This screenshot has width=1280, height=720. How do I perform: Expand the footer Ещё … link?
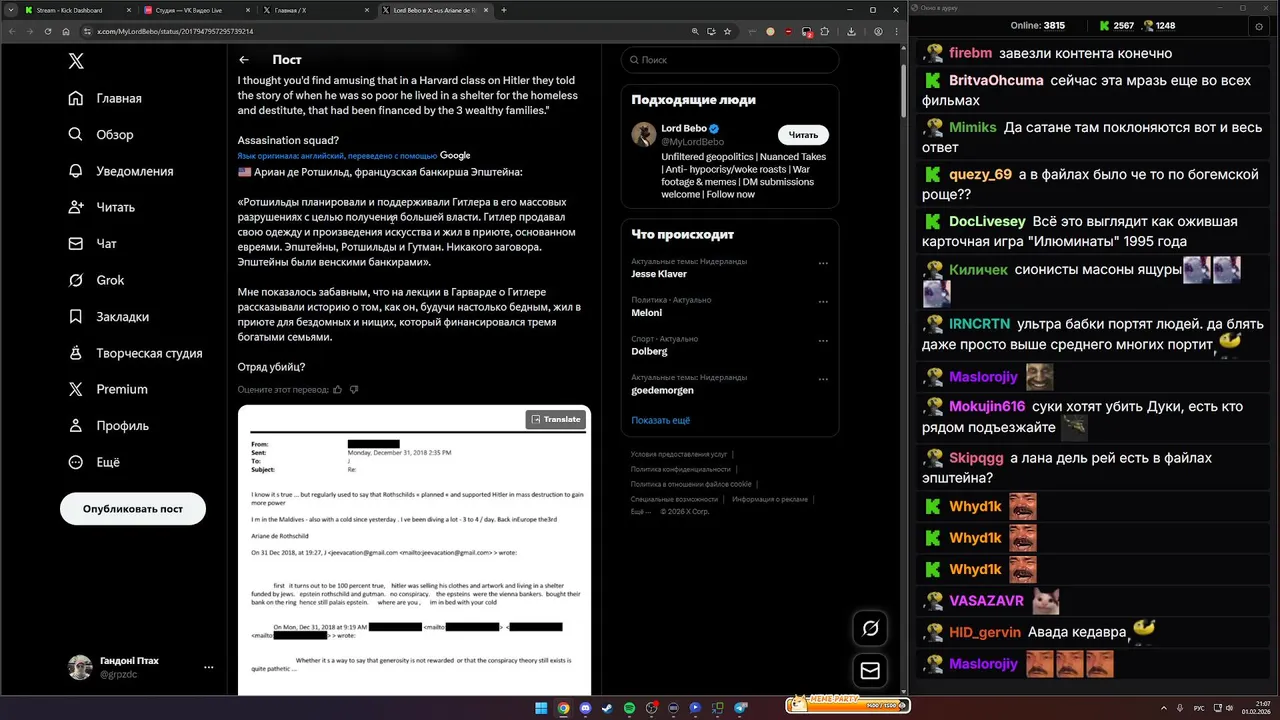pos(640,511)
